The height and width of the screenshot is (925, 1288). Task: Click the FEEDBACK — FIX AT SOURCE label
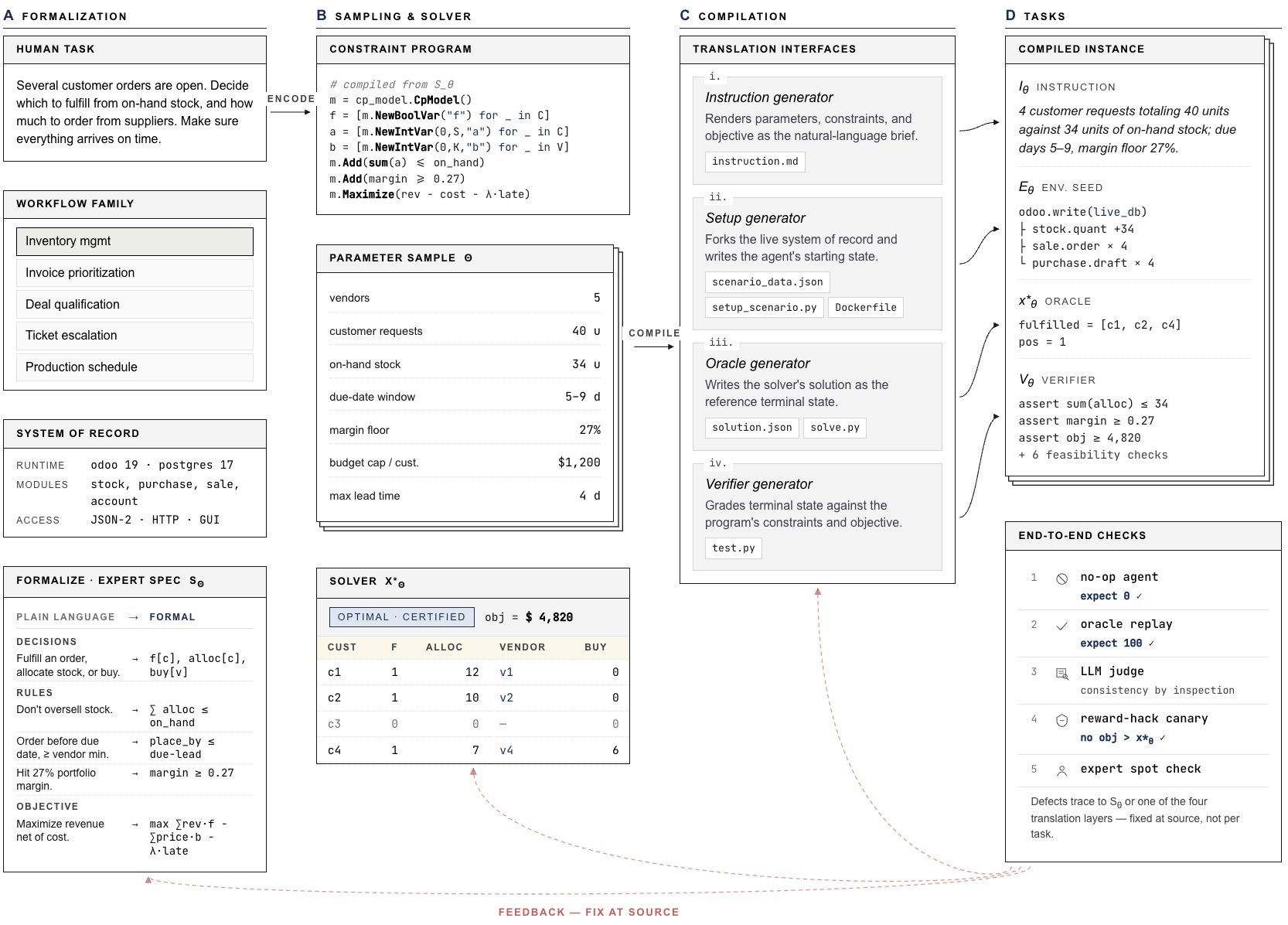tap(588, 913)
